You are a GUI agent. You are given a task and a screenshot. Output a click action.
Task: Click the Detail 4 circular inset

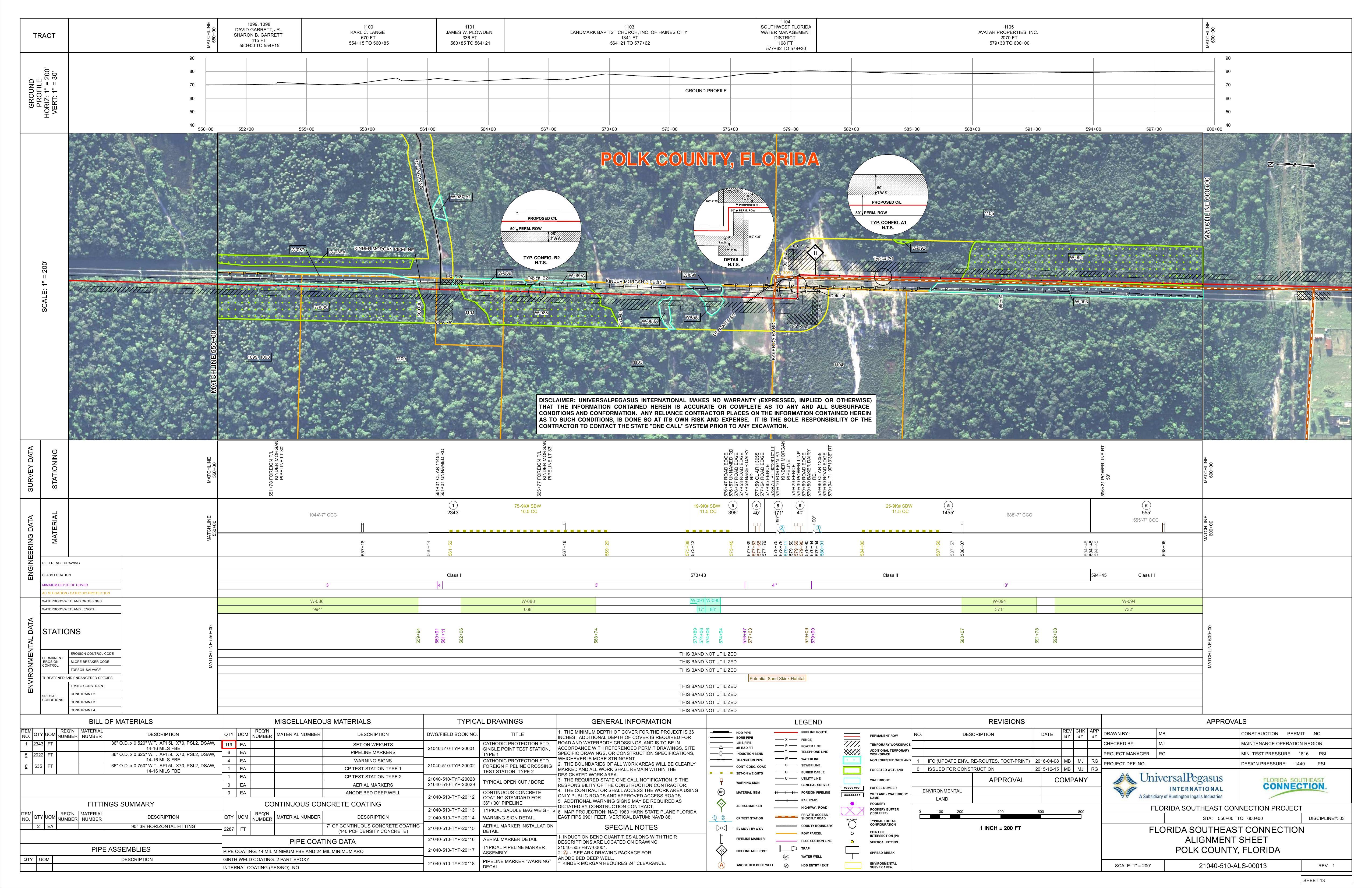click(x=733, y=228)
